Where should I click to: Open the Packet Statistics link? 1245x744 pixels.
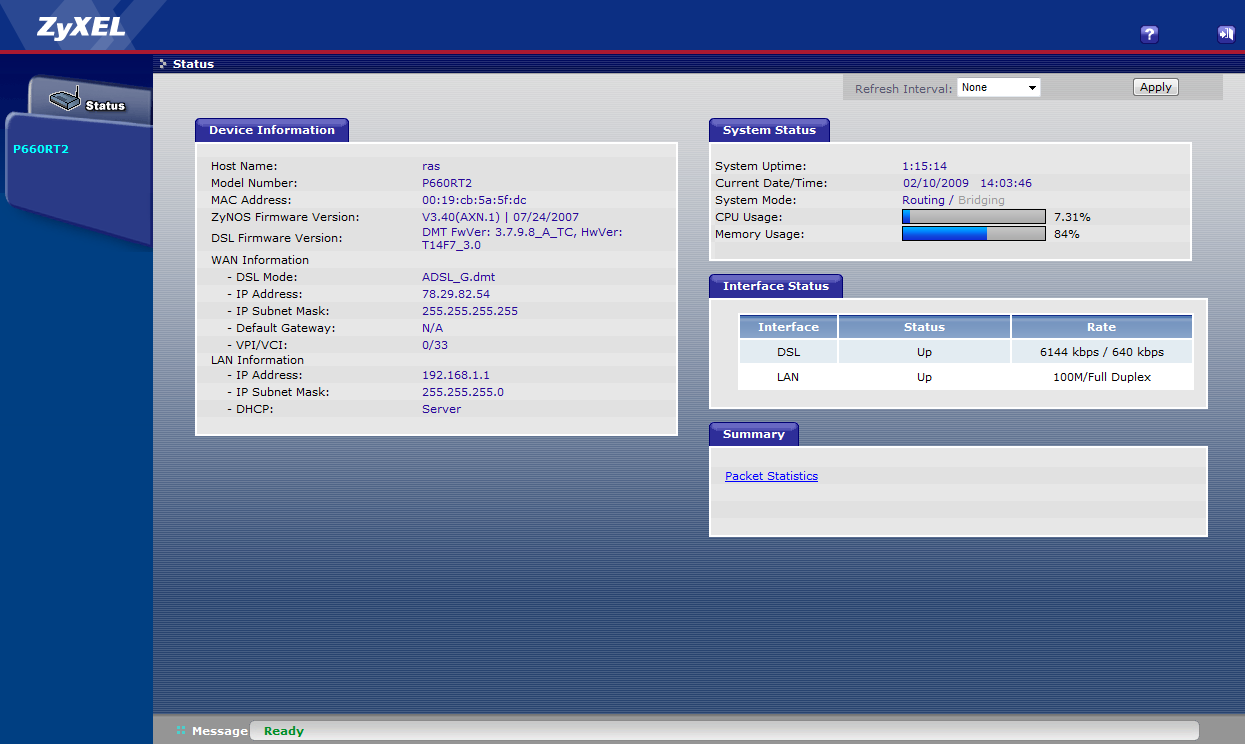pyautogui.click(x=771, y=476)
